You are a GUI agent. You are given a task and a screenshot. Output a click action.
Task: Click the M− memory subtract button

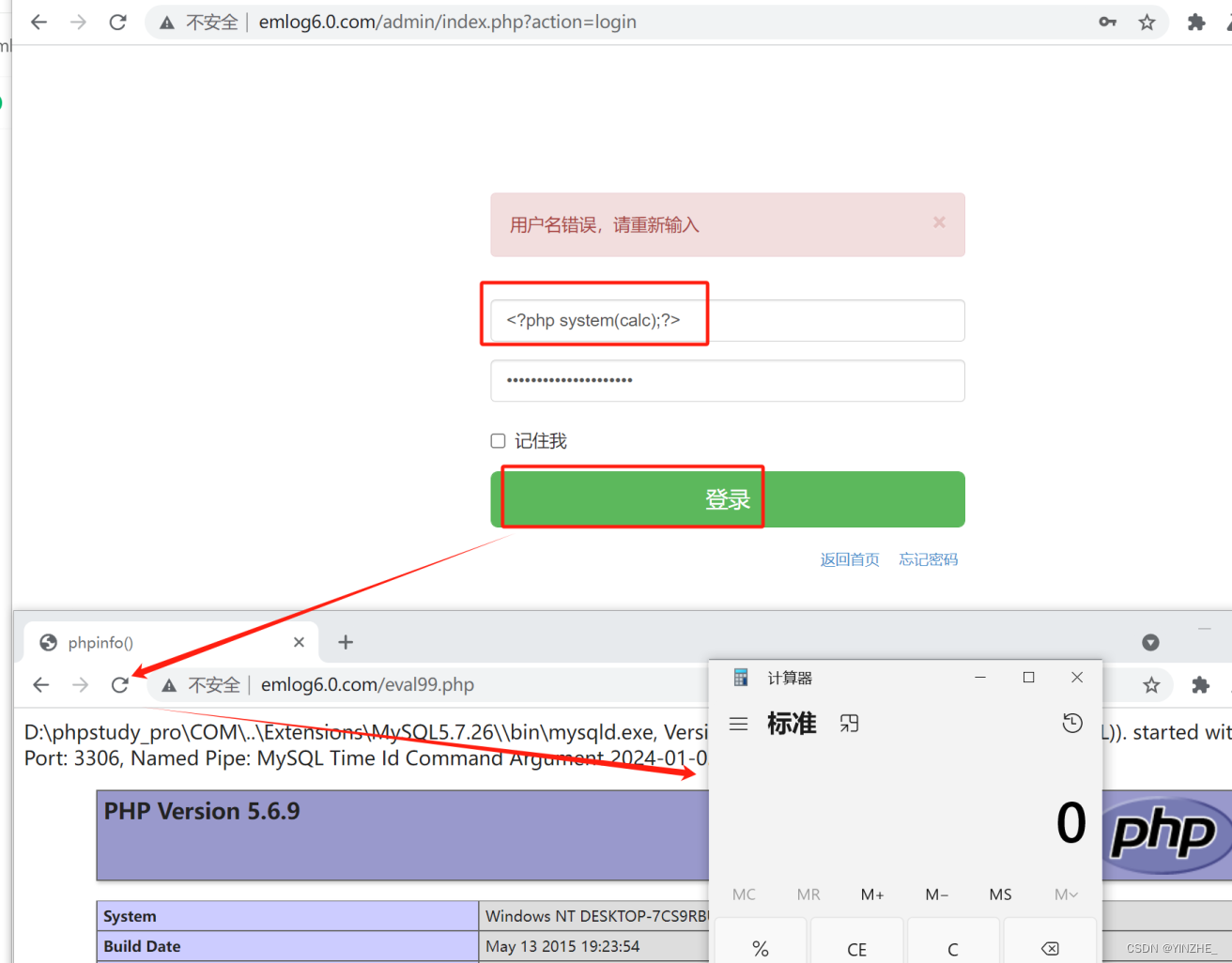coord(936,894)
